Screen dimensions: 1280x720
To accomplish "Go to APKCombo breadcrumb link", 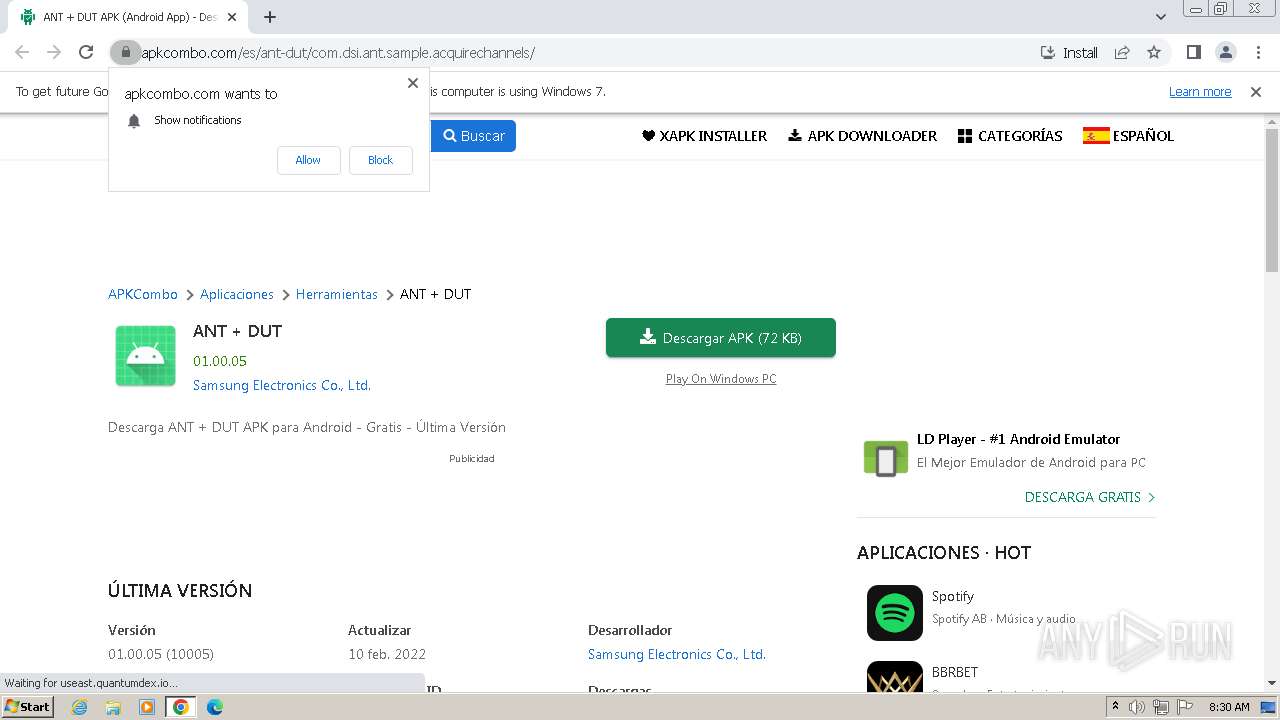I will pyautogui.click(x=143, y=294).
